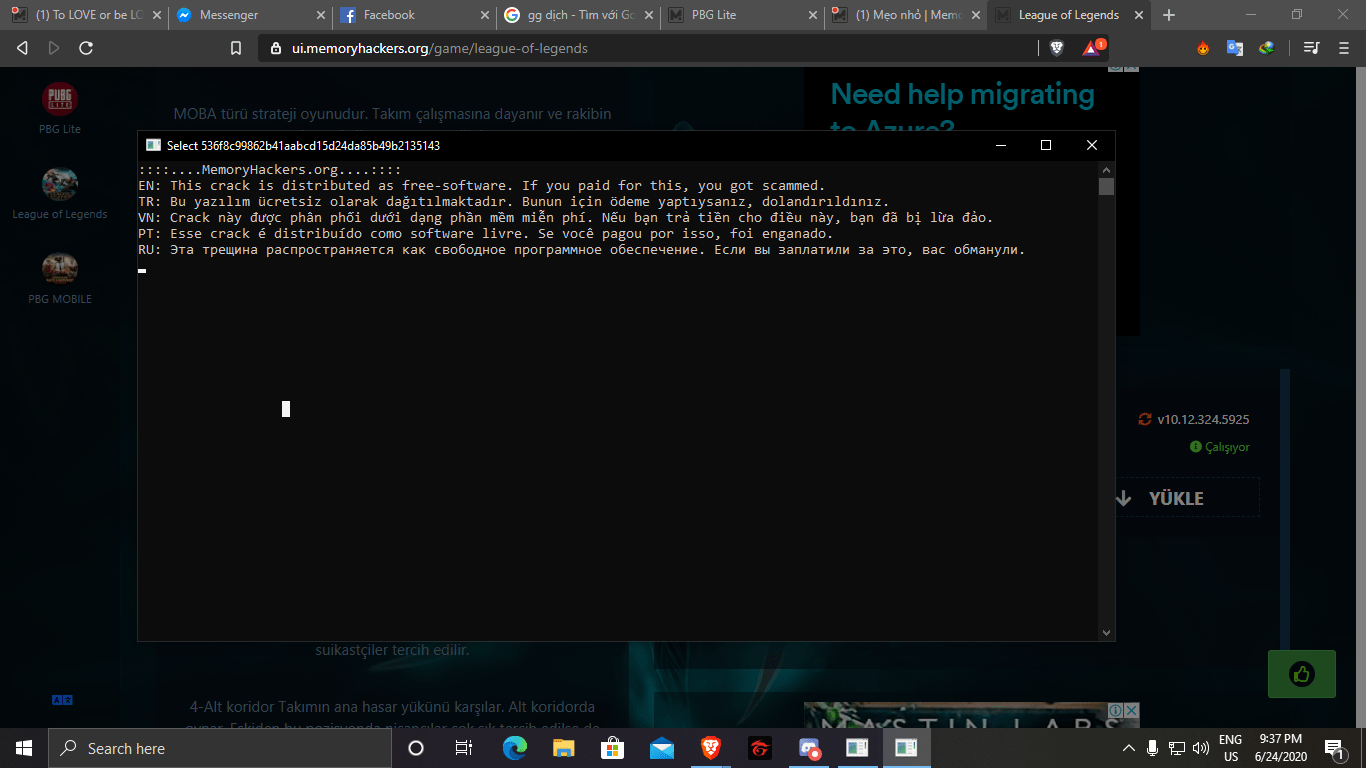Image resolution: width=1366 pixels, height=768 pixels.
Task: Show hidden system tray icons
Action: tap(1128, 748)
